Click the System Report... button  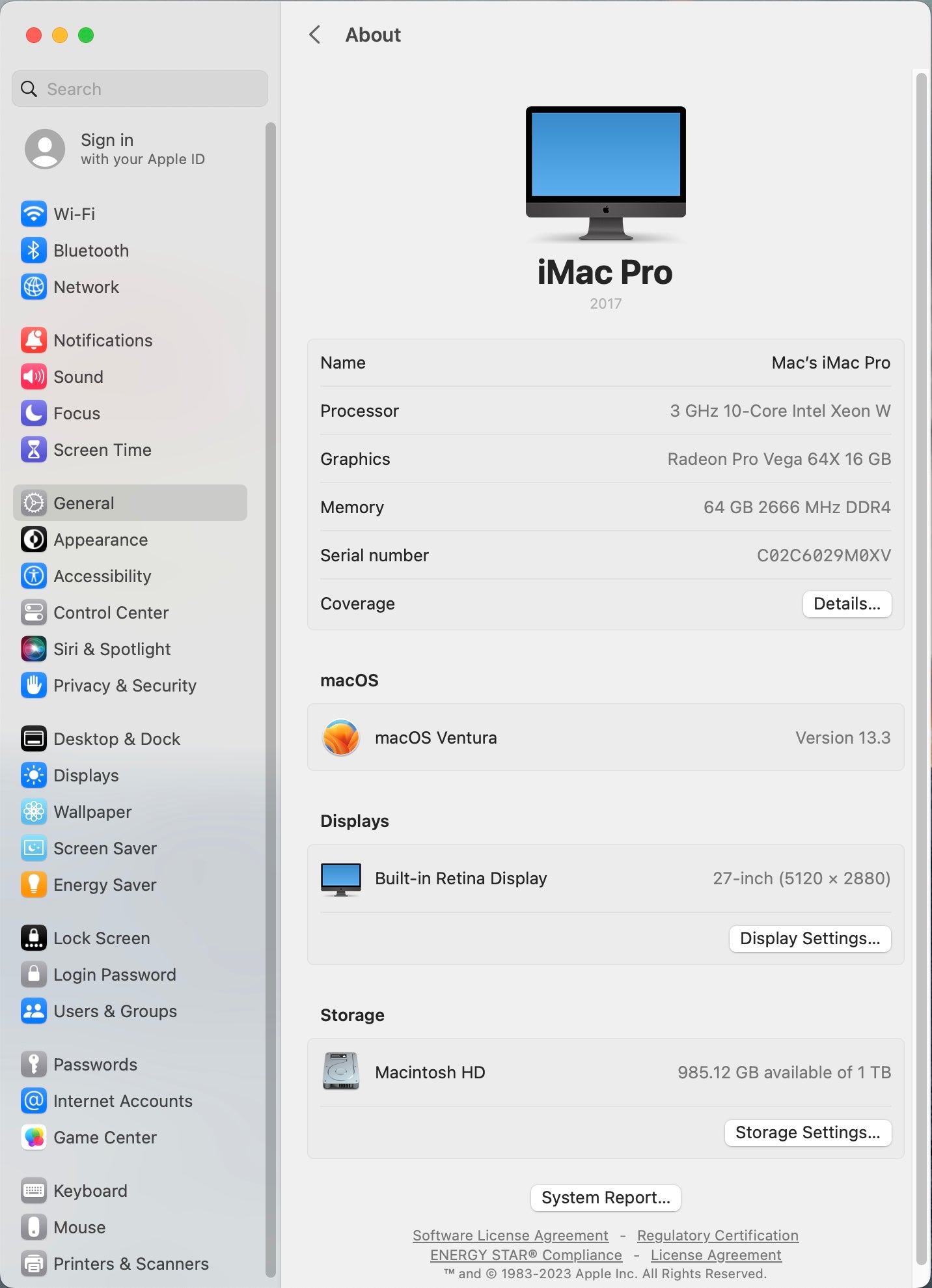click(x=606, y=1197)
